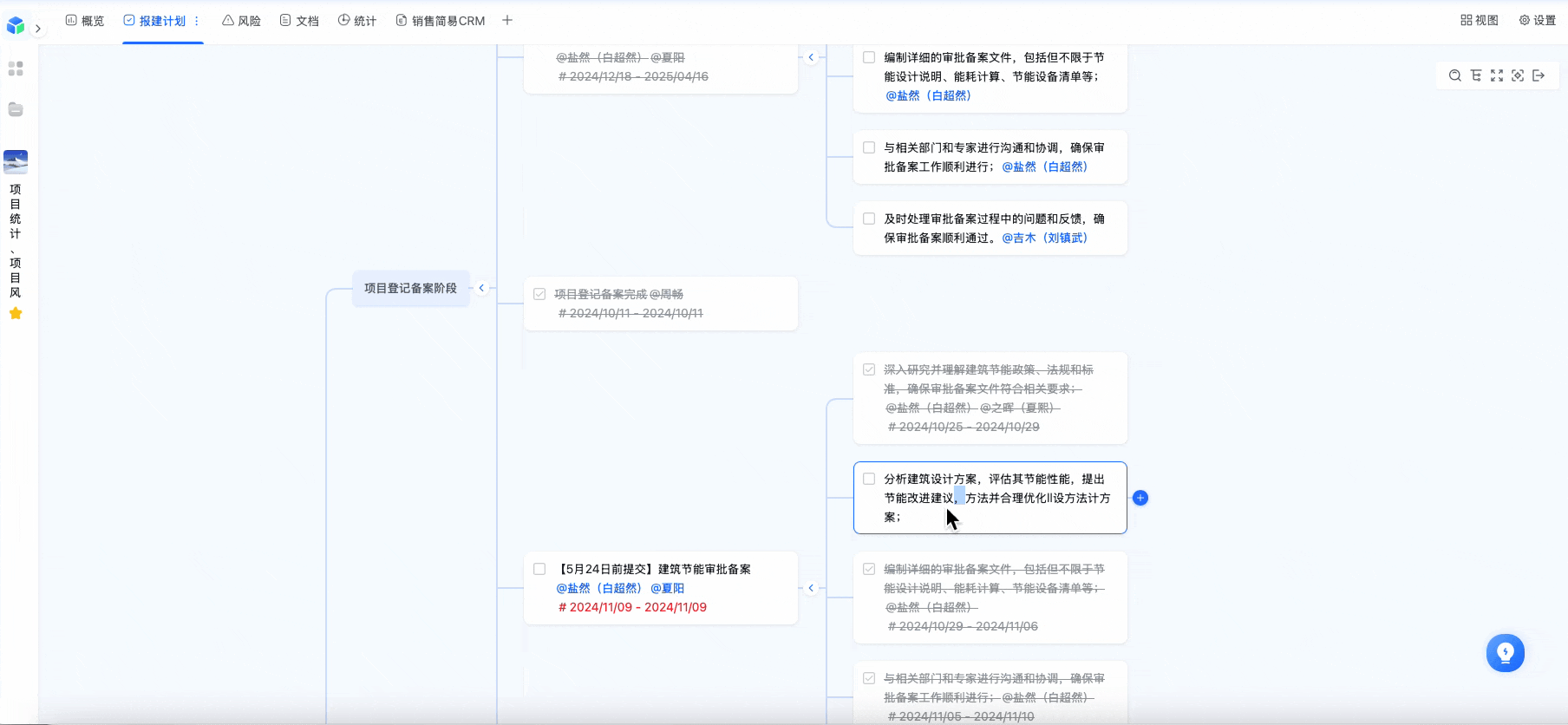1568x725 pixels.
Task: Click the @盐然（白超然） mention under 节能设备清单等
Action: 929,95
